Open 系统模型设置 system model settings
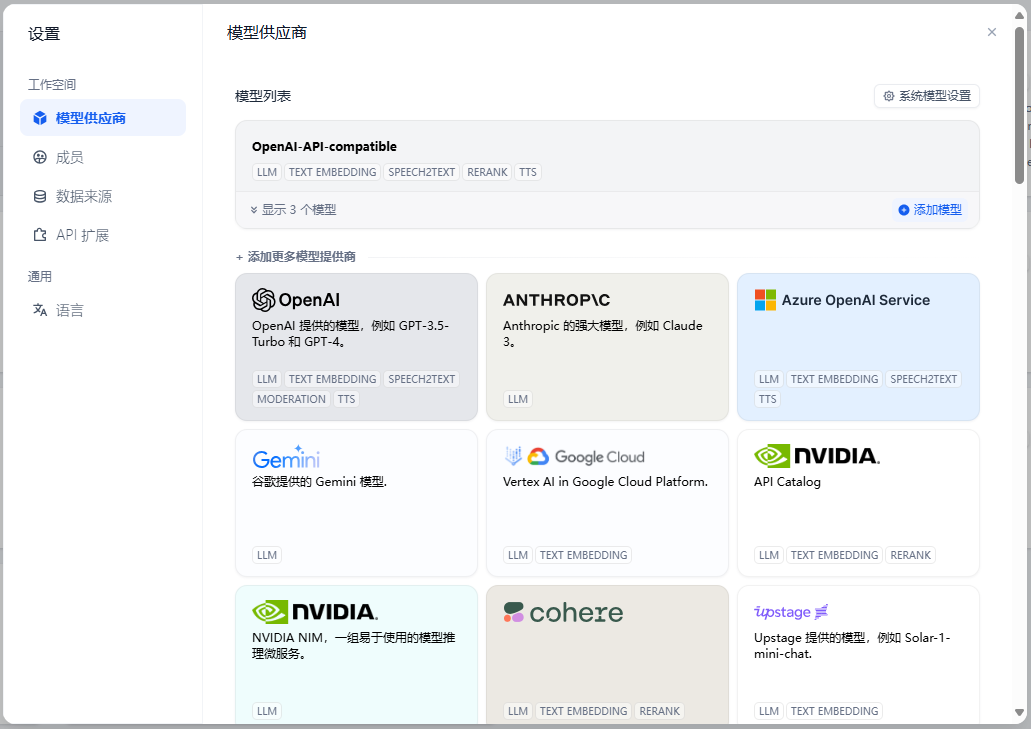 tap(926, 96)
